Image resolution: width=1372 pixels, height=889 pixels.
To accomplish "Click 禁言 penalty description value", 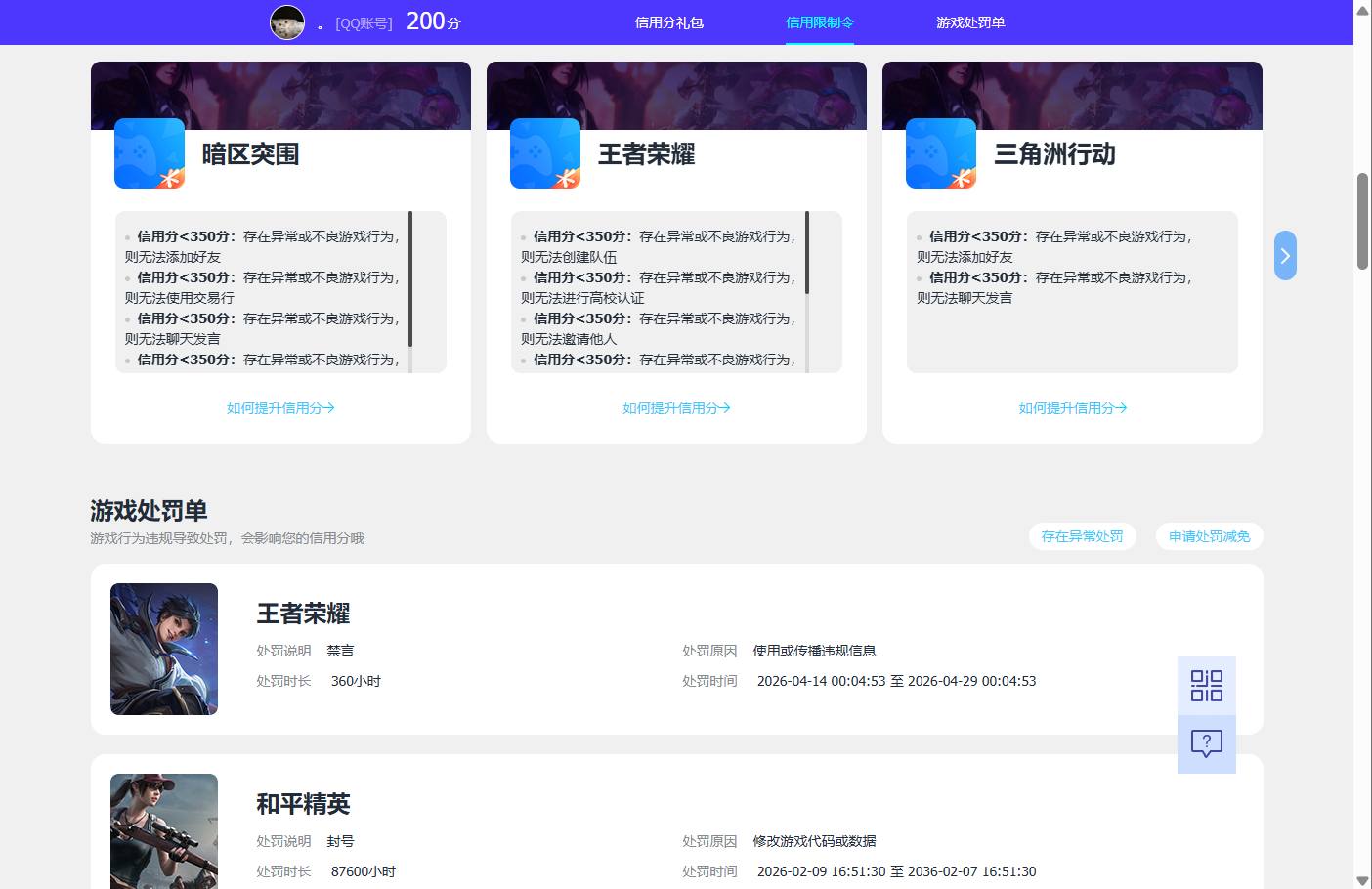I will pyautogui.click(x=340, y=651).
